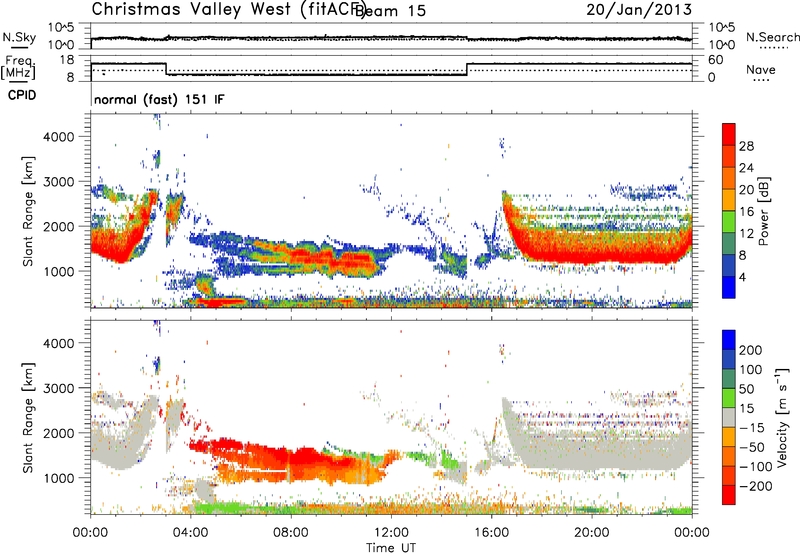
Task: Click the '16:00' time tick label
Action: (x=491, y=533)
